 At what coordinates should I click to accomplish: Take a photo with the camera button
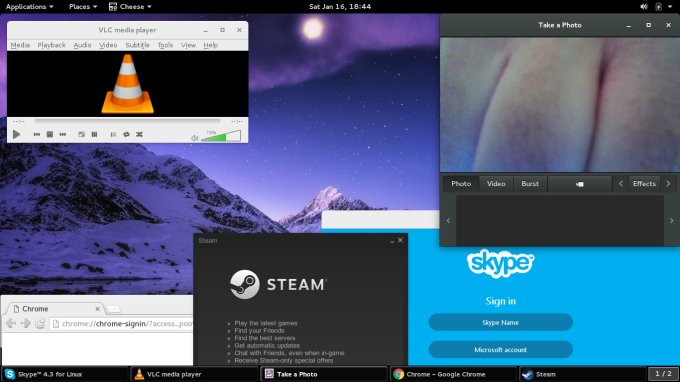pos(580,184)
